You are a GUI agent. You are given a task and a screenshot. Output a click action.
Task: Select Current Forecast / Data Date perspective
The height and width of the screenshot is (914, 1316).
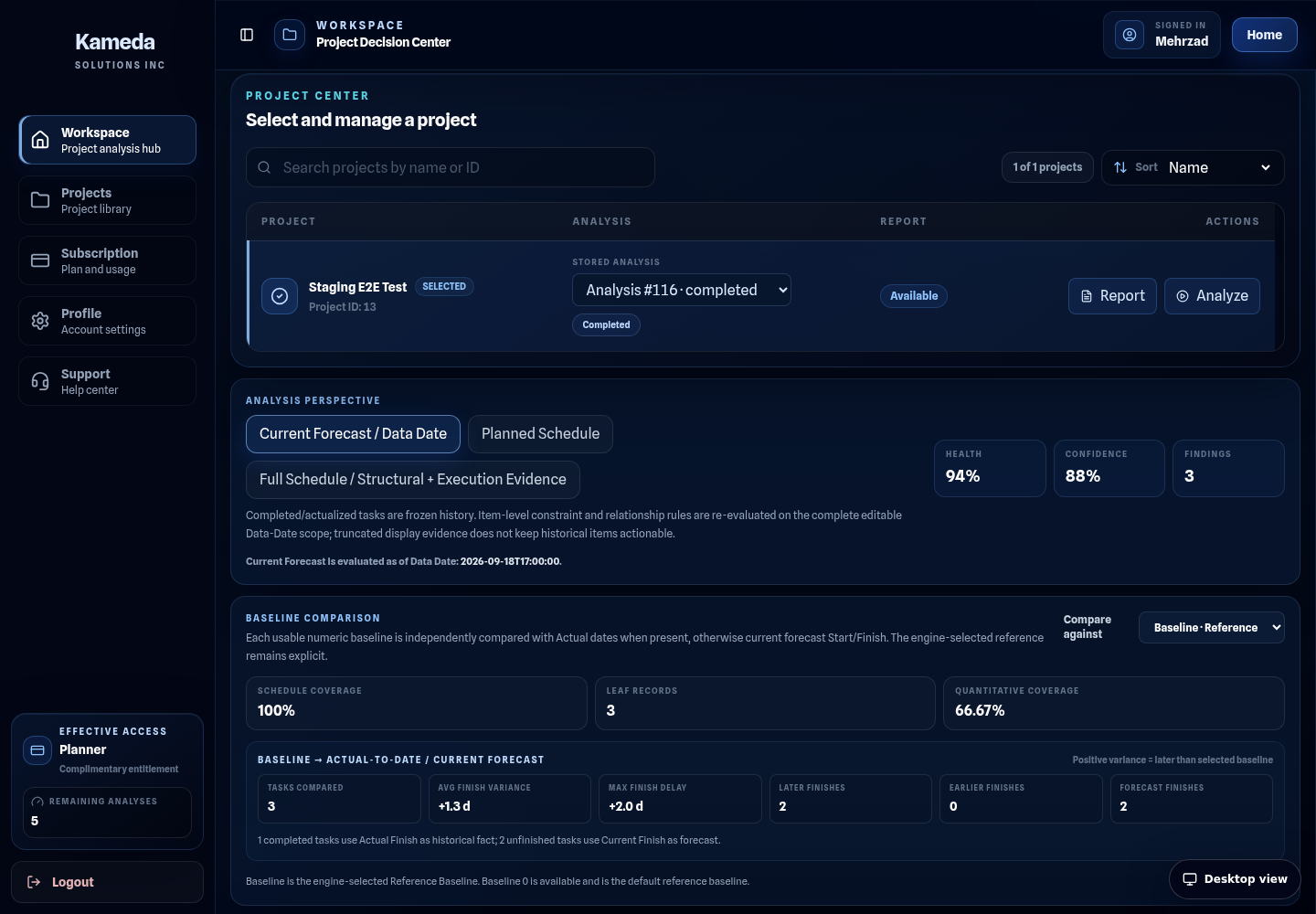353,434
